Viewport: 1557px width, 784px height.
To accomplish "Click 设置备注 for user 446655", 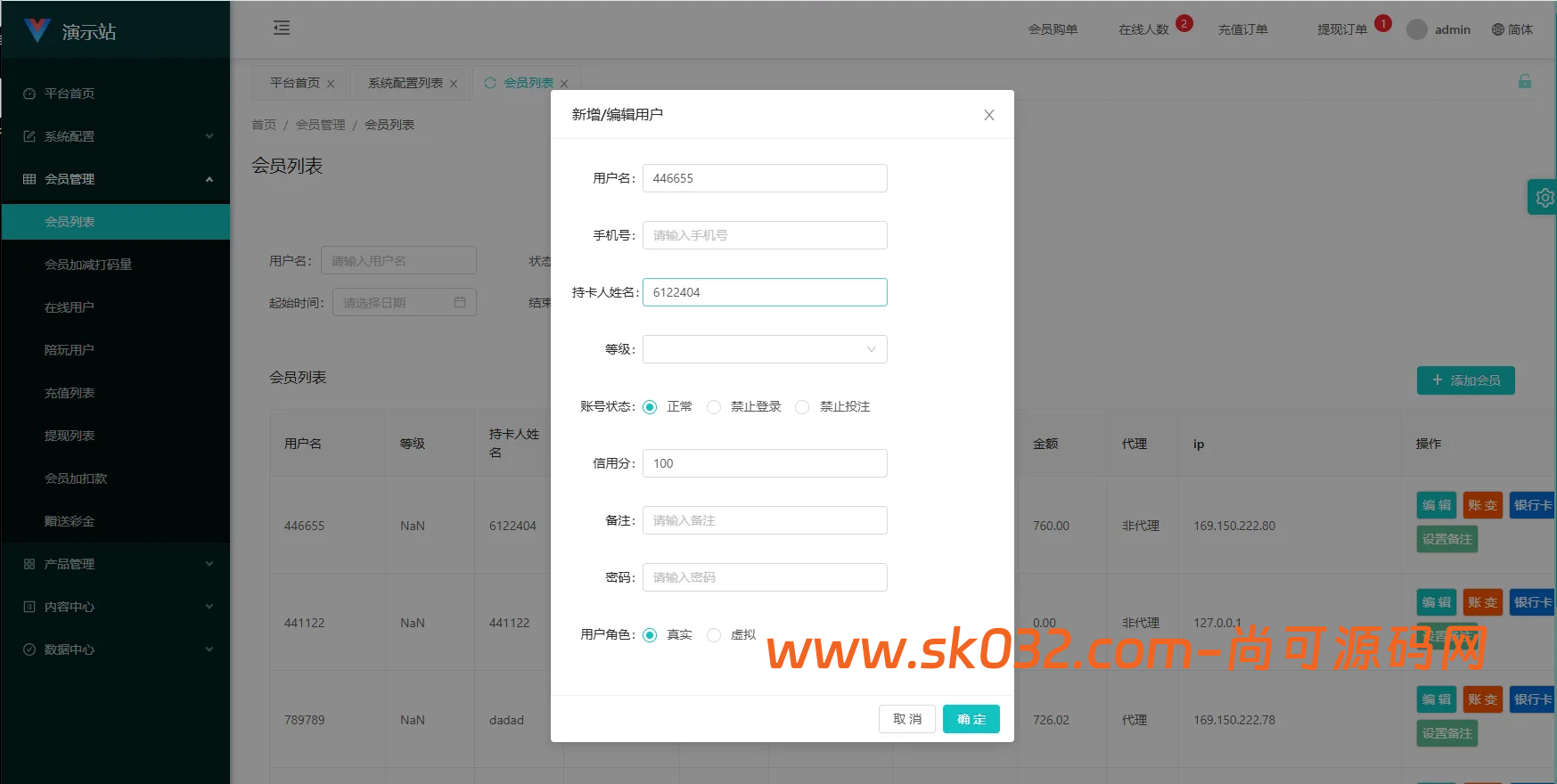I will point(1447,539).
